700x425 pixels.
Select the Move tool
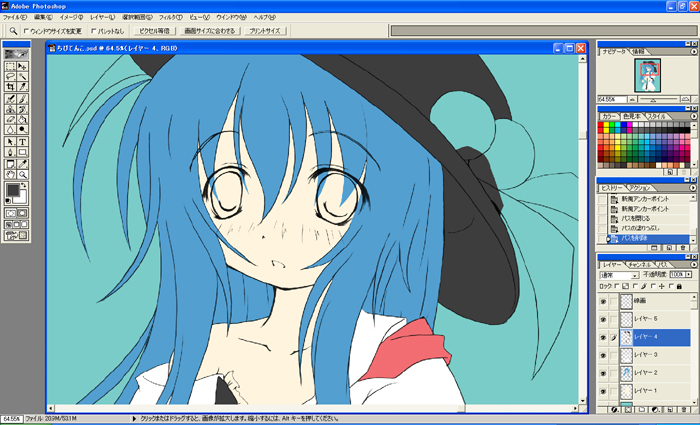22,66
